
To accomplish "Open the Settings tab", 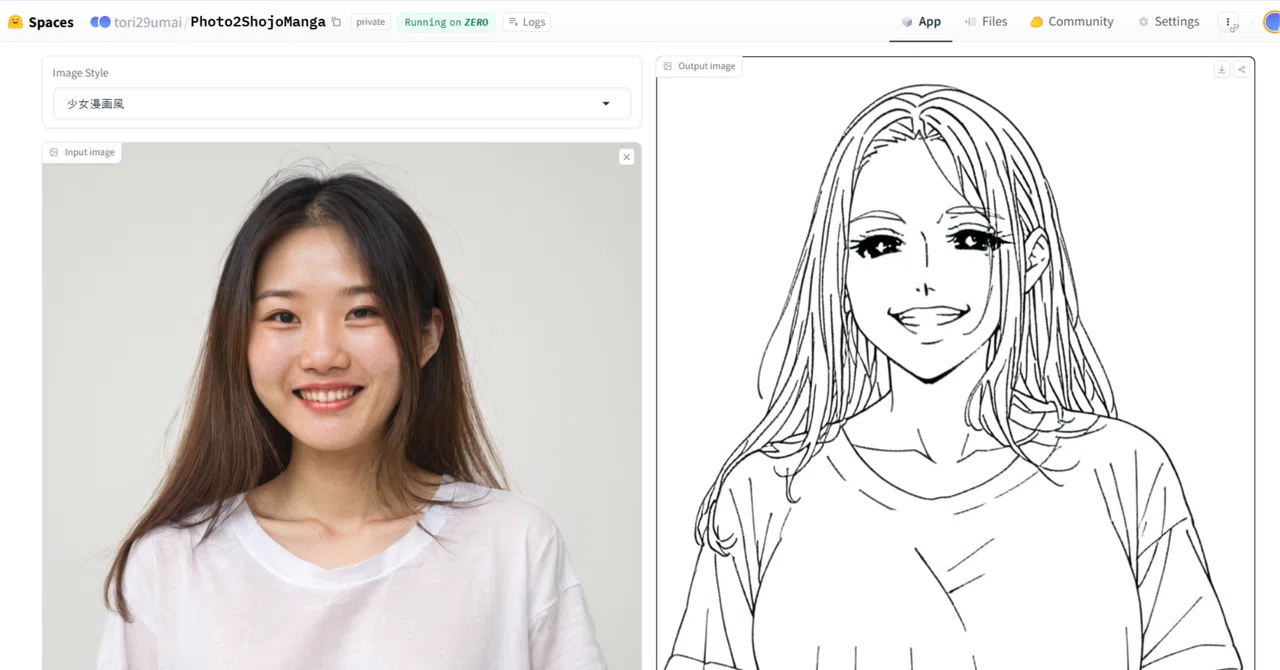I will [x=1168, y=21].
